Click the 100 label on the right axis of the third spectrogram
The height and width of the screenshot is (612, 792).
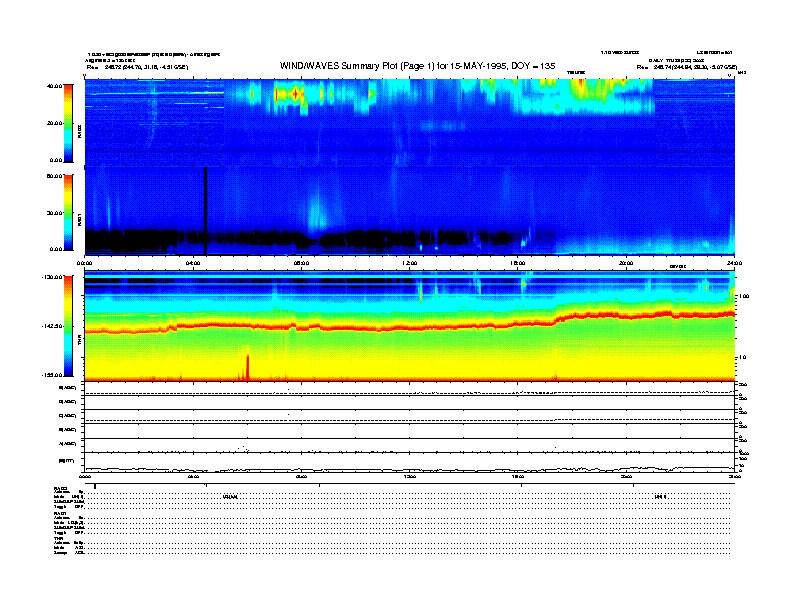(x=744, y=296)
